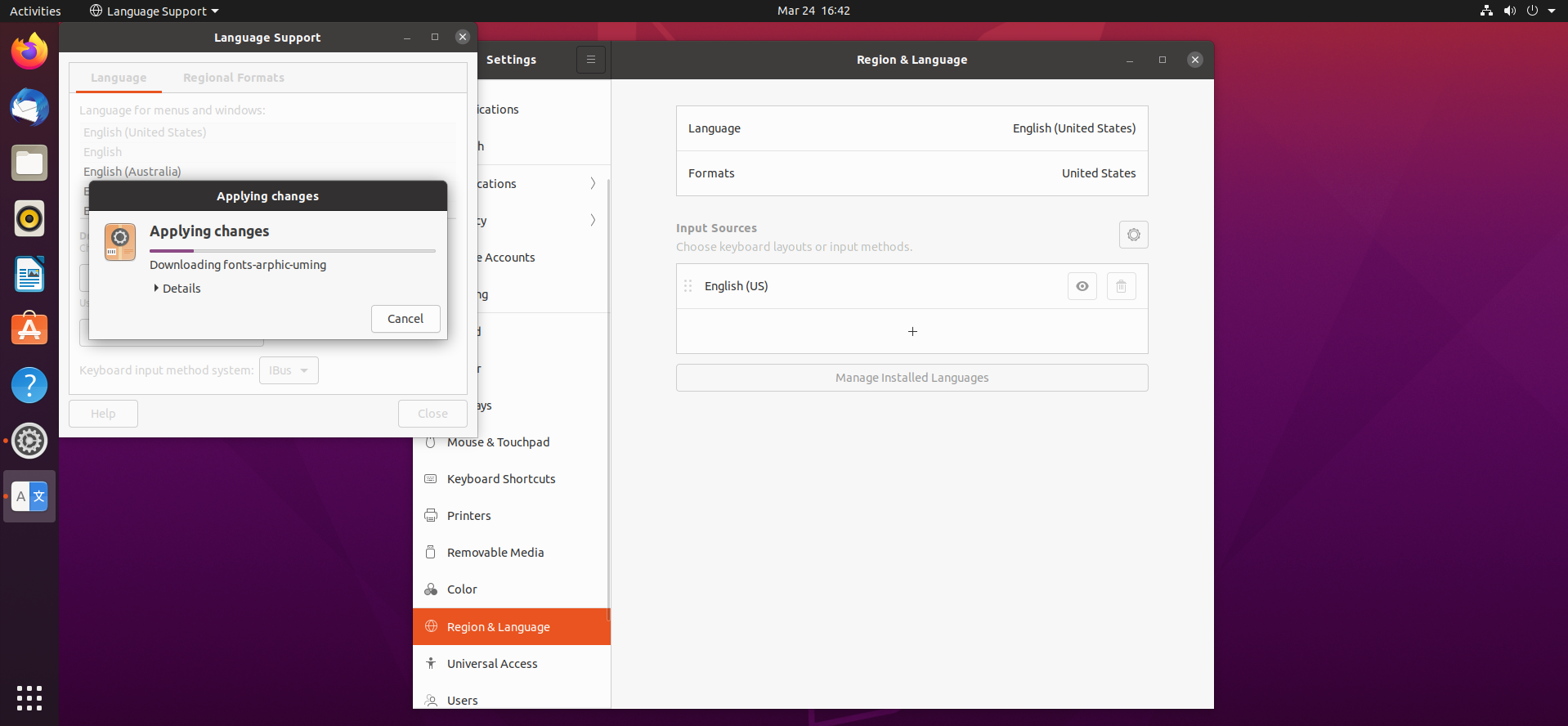
Task: Open clock and calendar in top bar
Action: [813, 11]
